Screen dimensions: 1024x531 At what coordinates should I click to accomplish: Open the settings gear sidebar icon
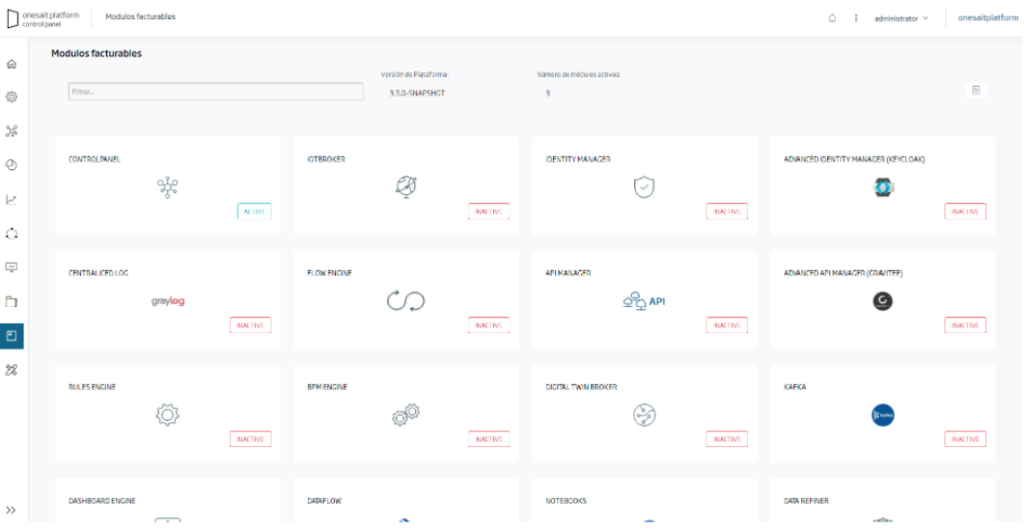(12, 97)
